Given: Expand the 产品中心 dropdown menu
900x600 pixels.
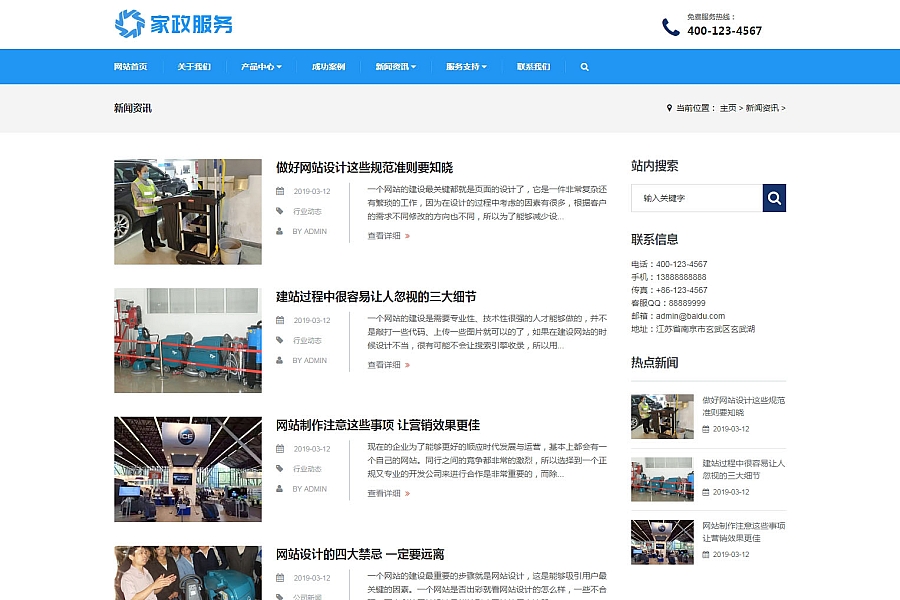Looking at the screenshot, I should point(261,67).
